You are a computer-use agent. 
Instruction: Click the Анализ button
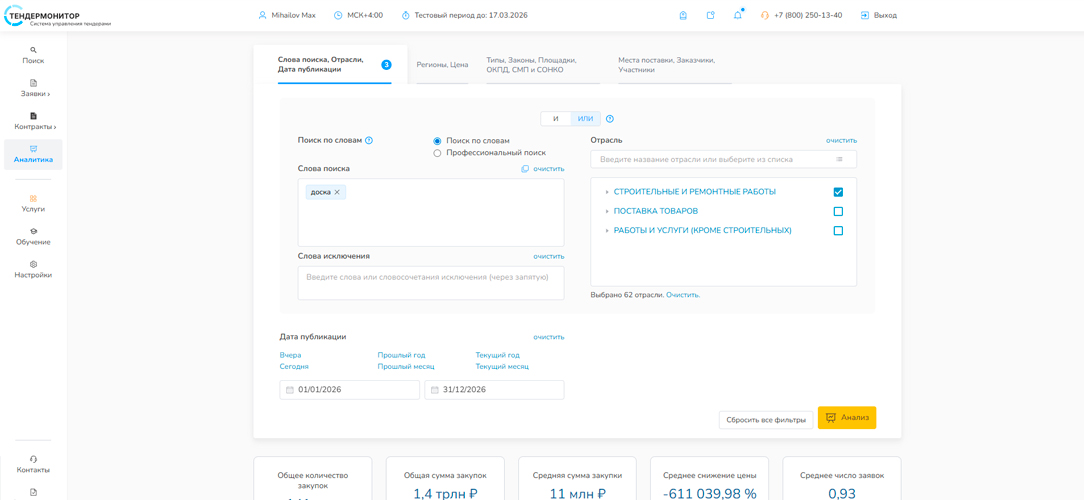(x=847, y=418)
